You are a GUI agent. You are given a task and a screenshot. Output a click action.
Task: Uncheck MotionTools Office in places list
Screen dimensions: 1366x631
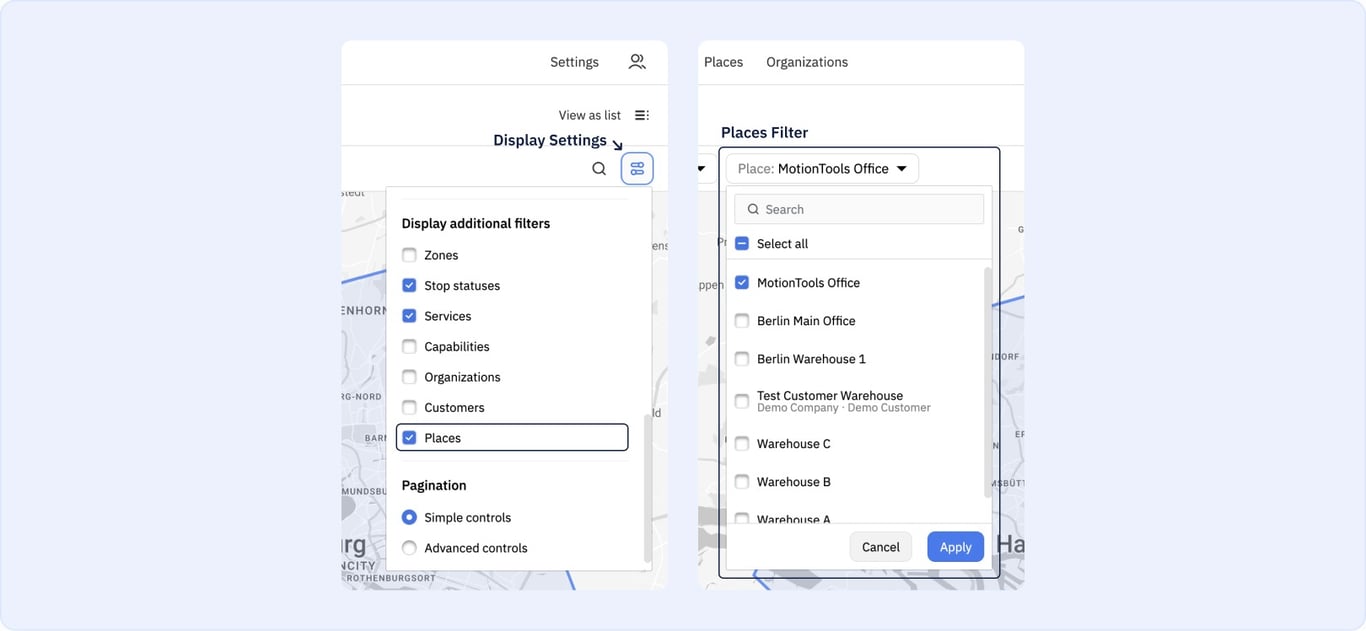(x=742, y=283)
